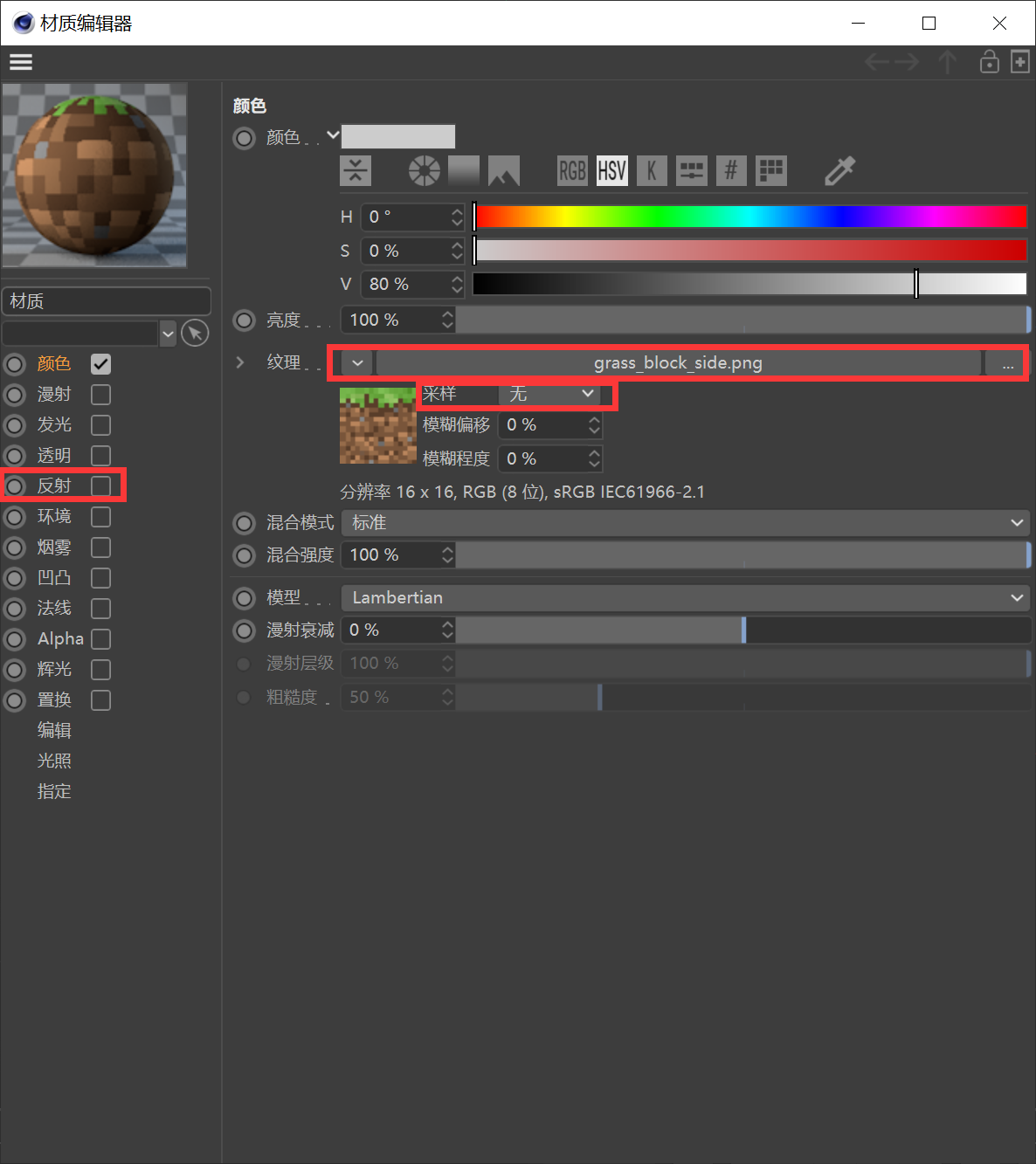The image size is (1036, 1164).
Task: Open the hamburger menu of the material editor
Action: tap(21, 62)
